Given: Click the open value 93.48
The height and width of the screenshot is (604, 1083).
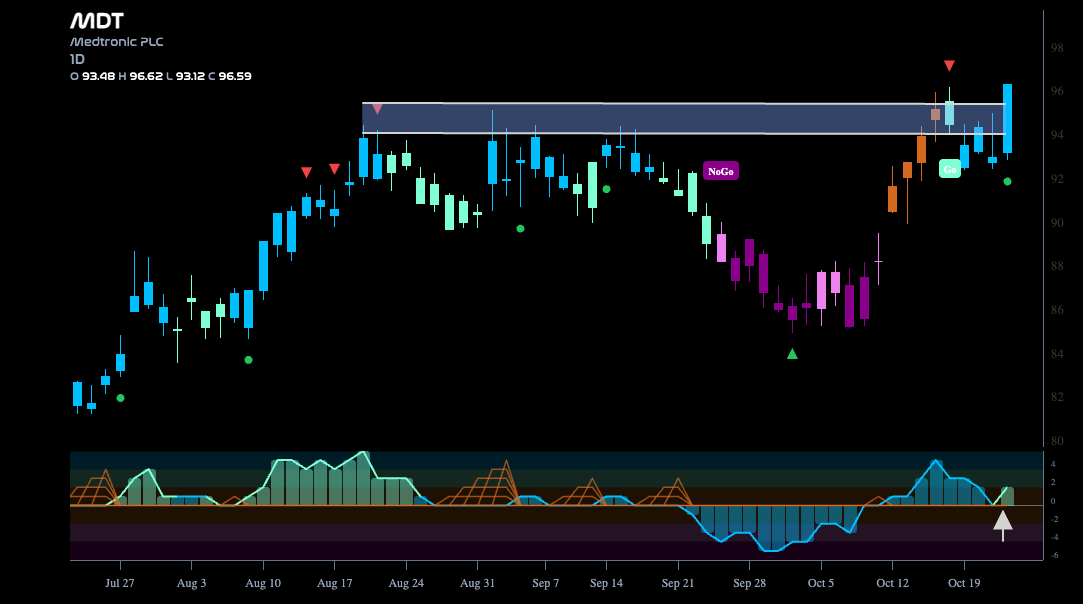Looking at the screenshot, I should click(99, 76).
